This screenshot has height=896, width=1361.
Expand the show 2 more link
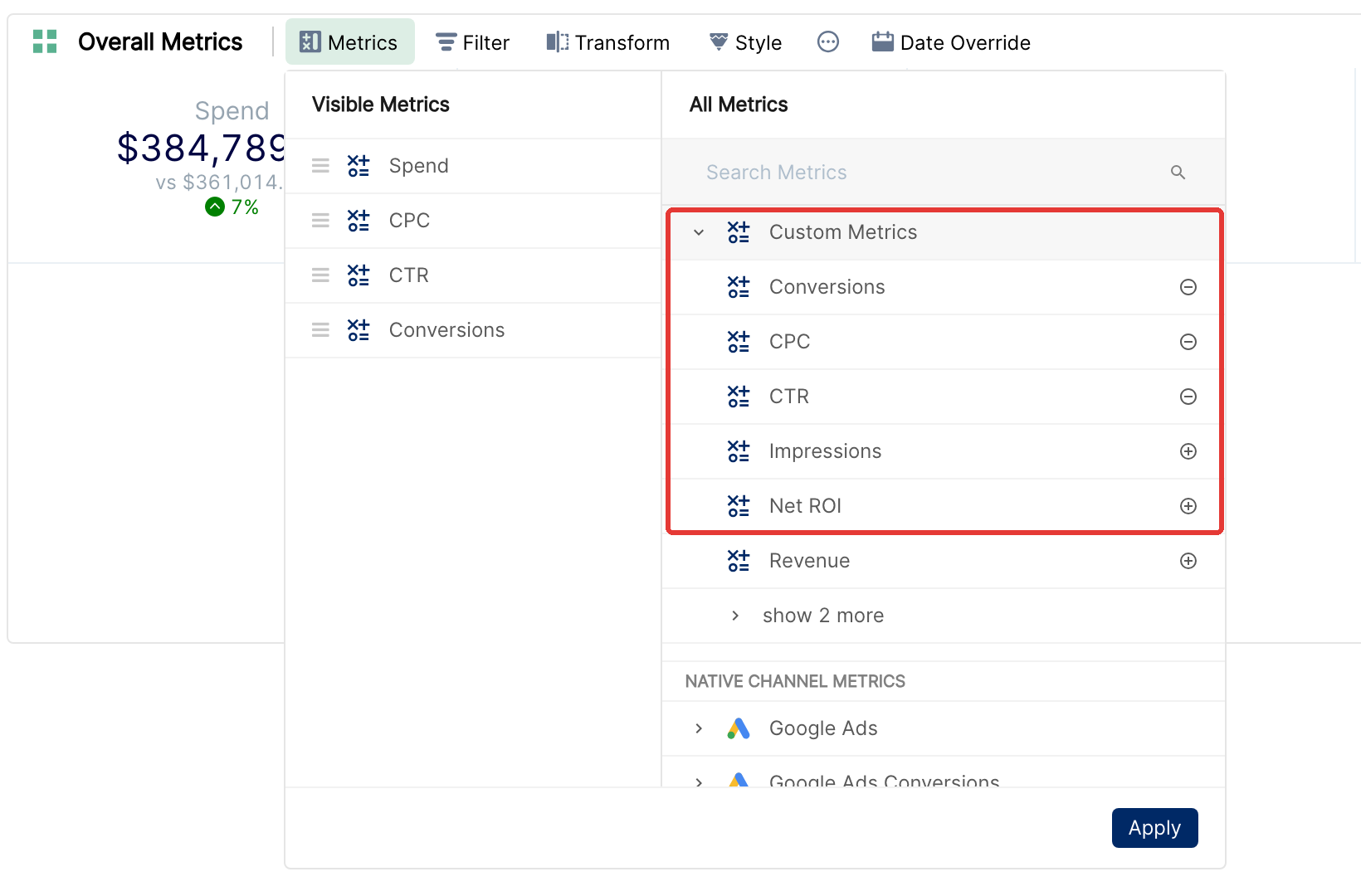coord(822,616)
